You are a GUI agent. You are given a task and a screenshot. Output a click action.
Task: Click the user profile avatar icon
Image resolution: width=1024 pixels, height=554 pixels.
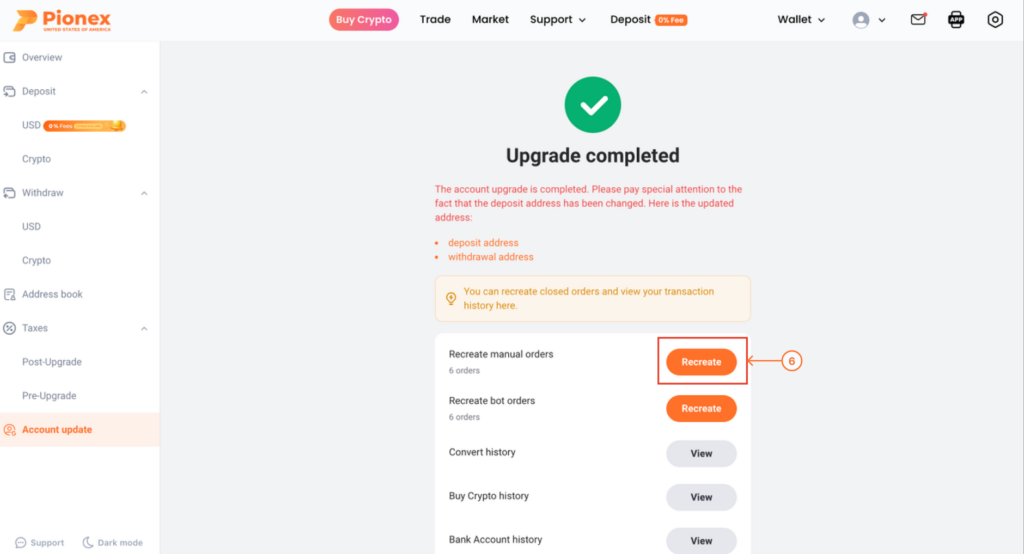click(x=861, y=20)
